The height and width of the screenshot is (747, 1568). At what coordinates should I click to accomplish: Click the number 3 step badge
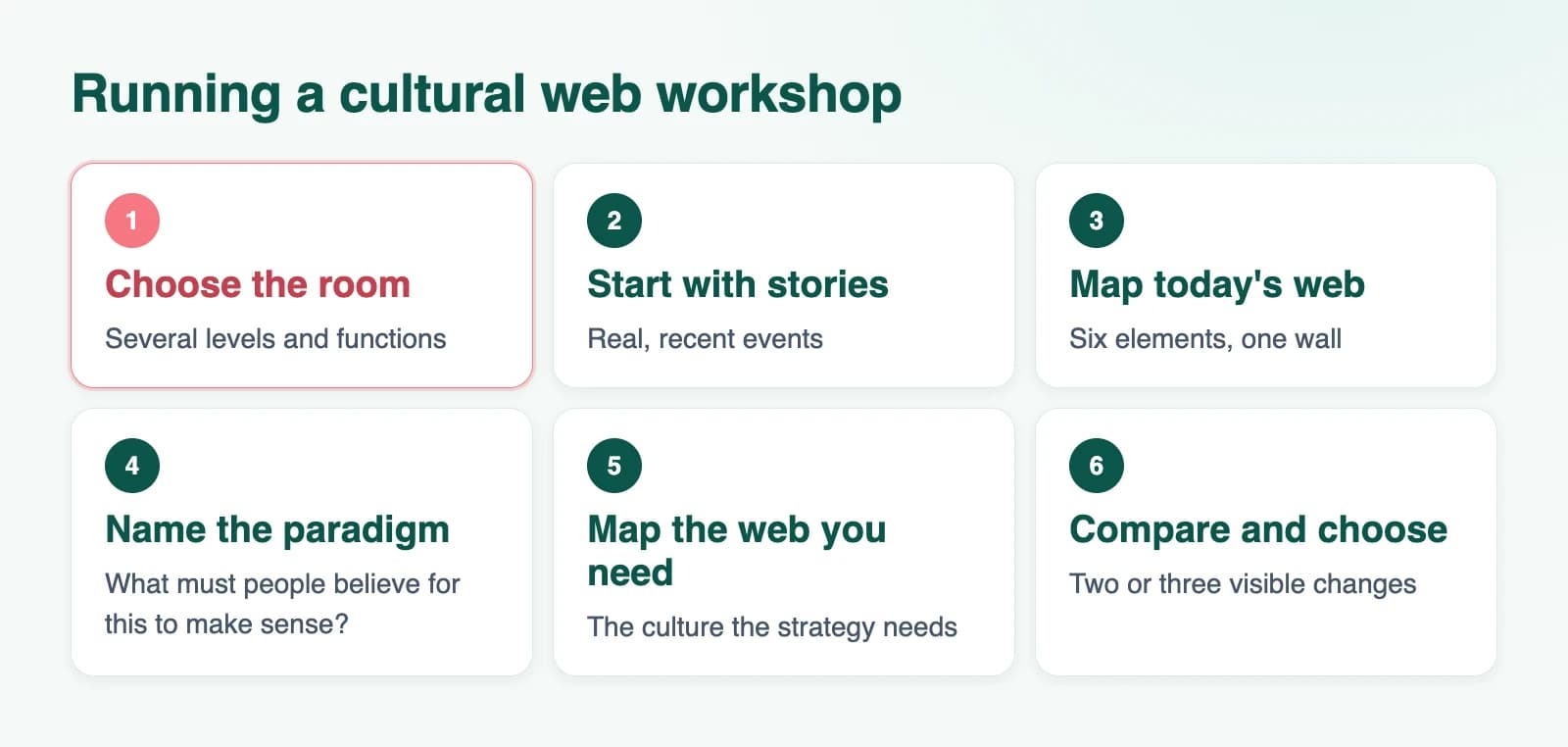coord(1097,221)
